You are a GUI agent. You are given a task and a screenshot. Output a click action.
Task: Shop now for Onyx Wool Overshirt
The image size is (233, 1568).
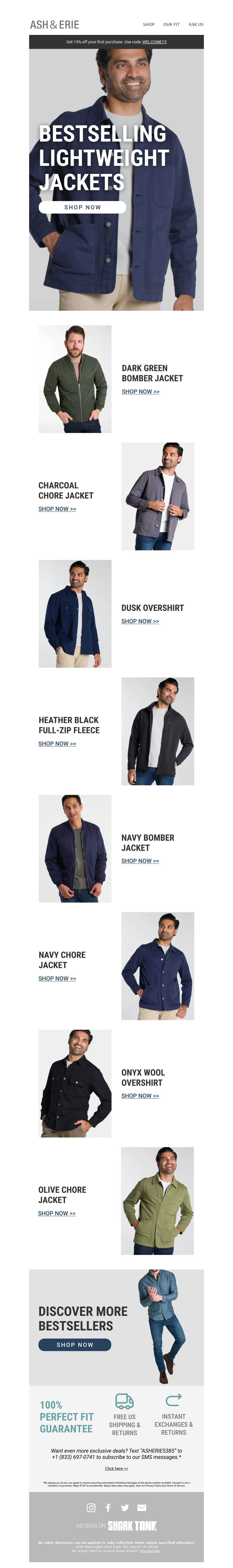tap(140, 1096)
